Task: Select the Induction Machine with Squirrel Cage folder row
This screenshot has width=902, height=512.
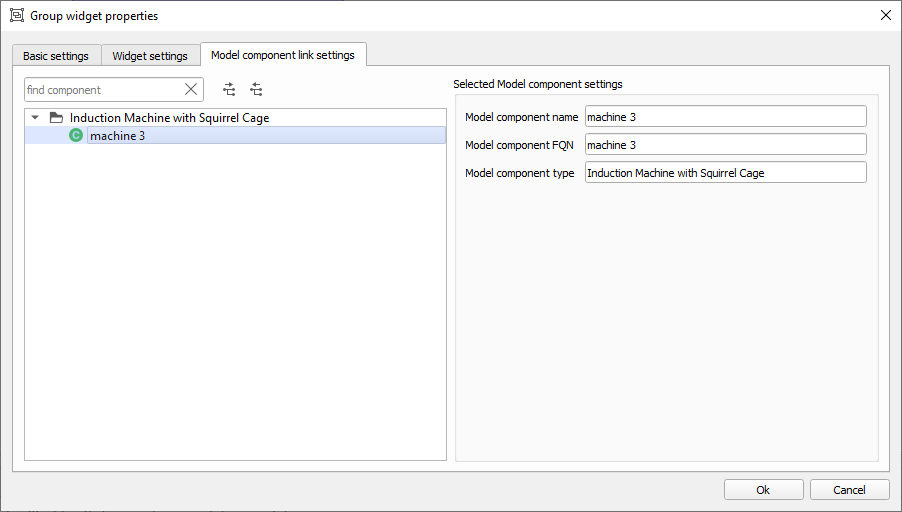Action: (x=169, y=118)
